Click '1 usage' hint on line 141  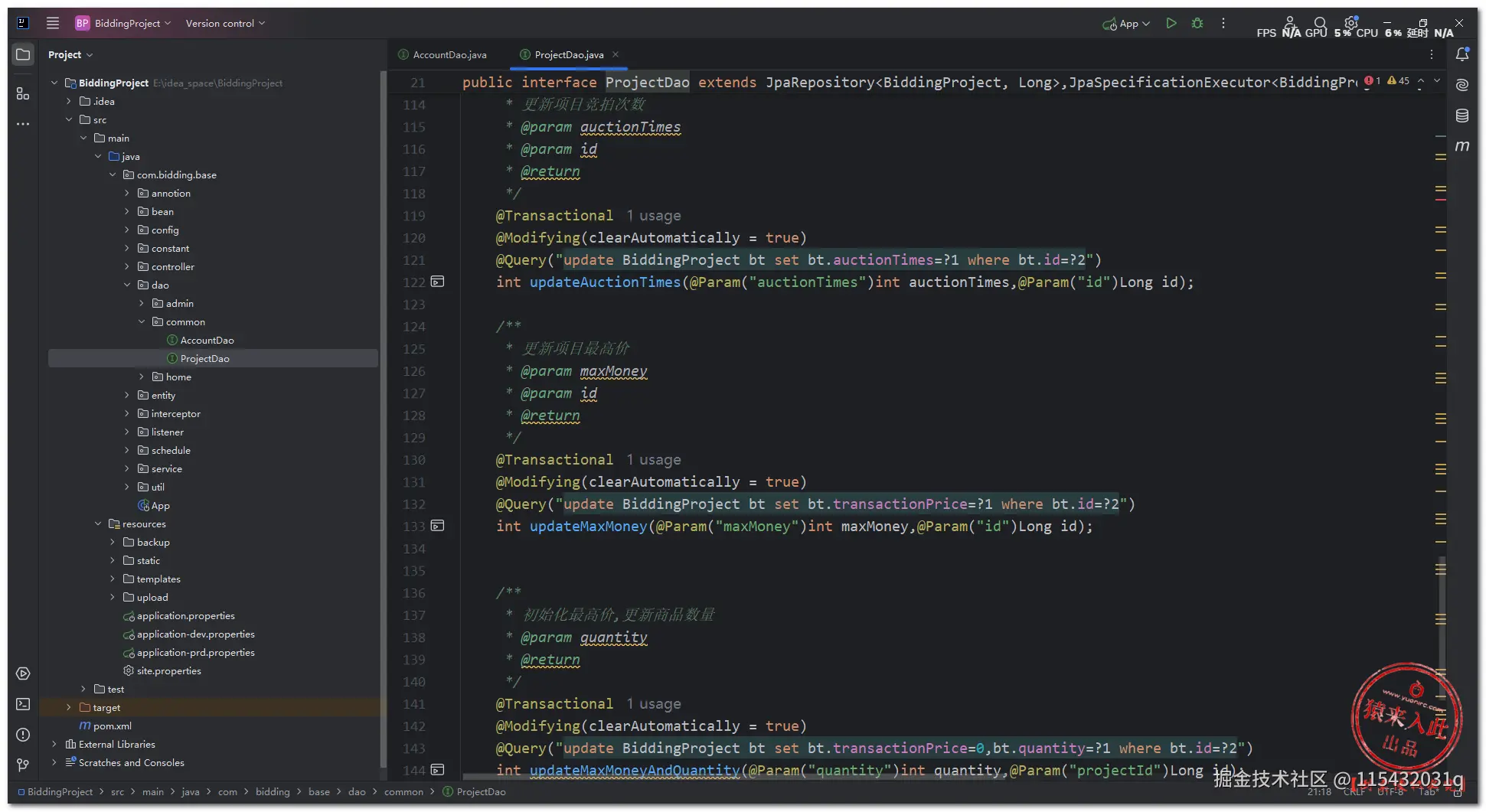tap(653, 704)
